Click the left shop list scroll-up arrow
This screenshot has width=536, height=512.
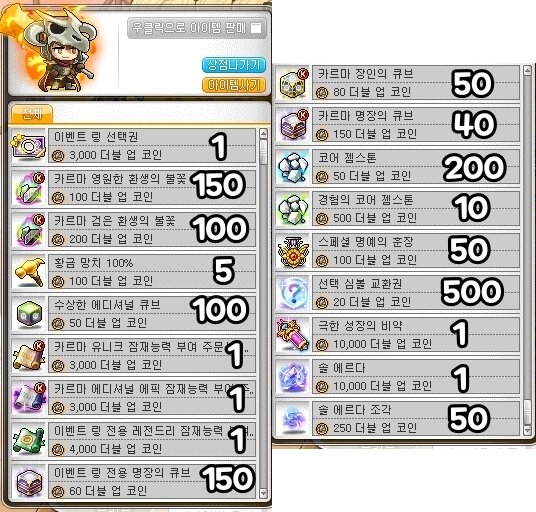(x=263, y=134)
